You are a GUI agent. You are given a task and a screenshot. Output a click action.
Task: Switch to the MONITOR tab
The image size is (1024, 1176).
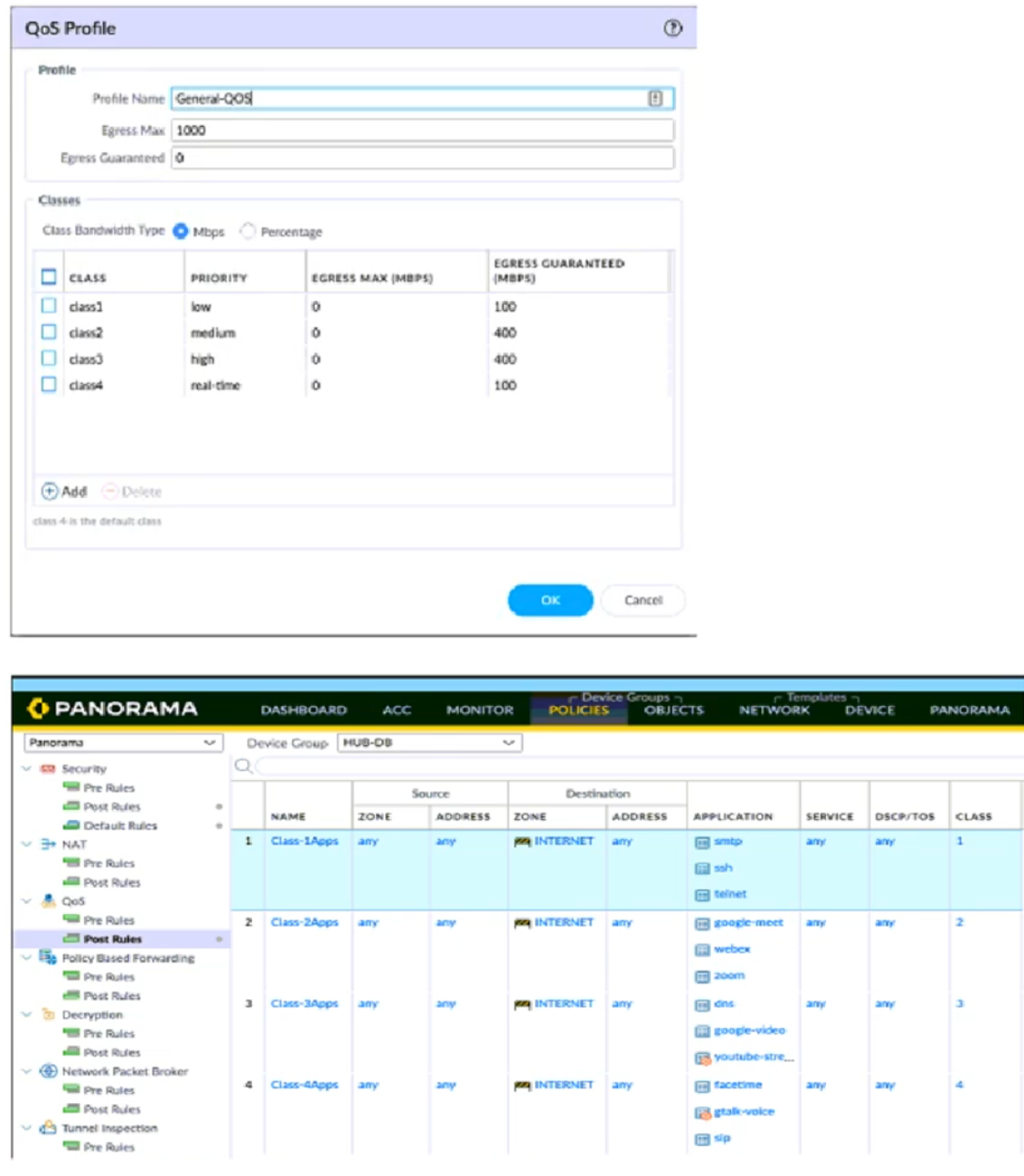479,710
